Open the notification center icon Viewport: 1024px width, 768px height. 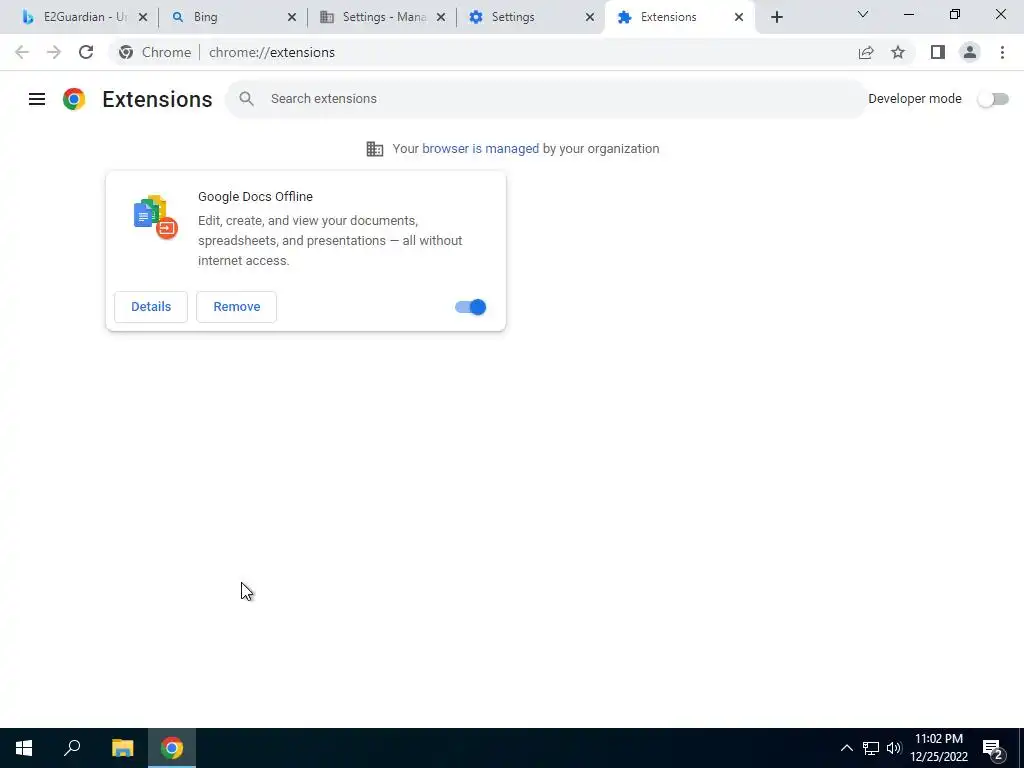click(994, 749)
